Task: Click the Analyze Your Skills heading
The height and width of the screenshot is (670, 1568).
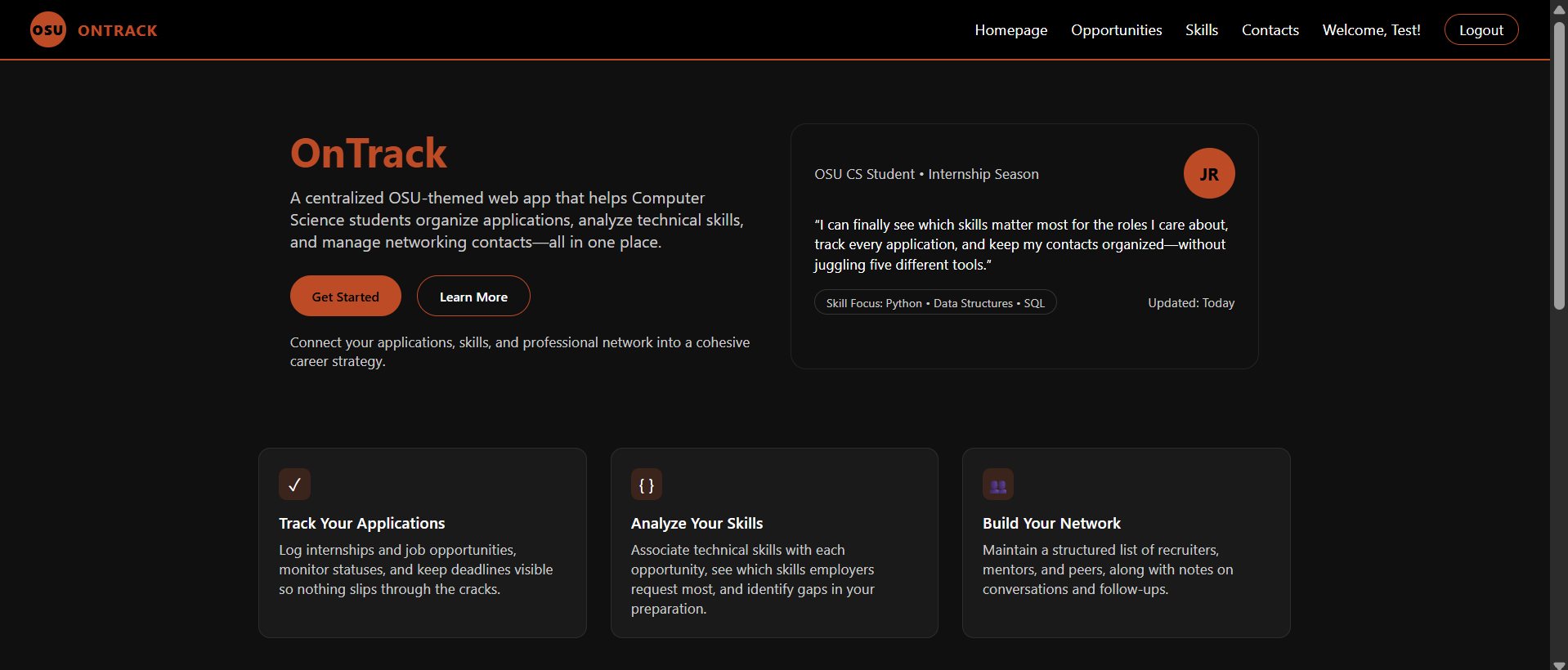Action: tap(697, 523)
